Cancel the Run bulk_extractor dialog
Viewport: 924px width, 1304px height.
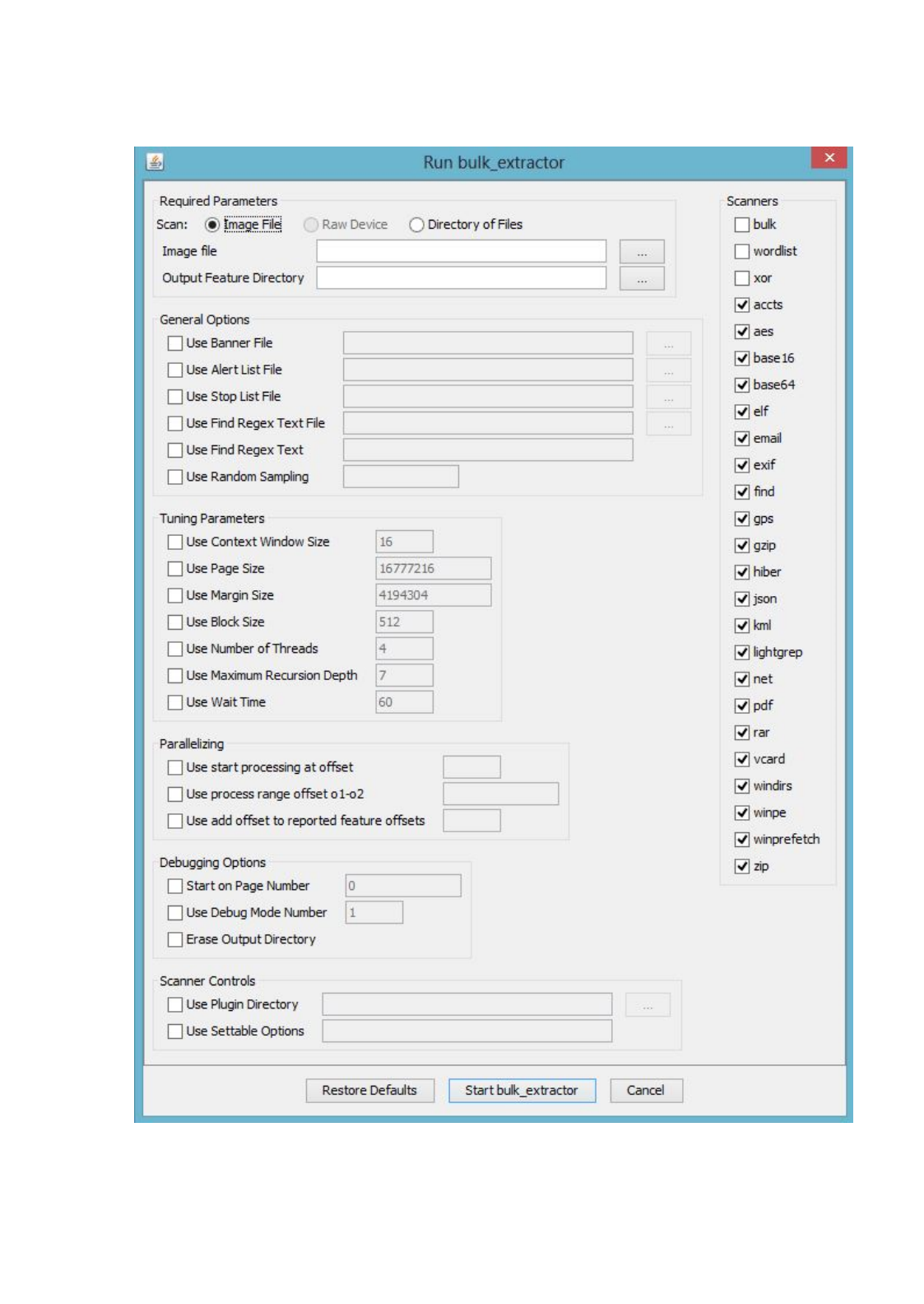[x=646, y=1091]
